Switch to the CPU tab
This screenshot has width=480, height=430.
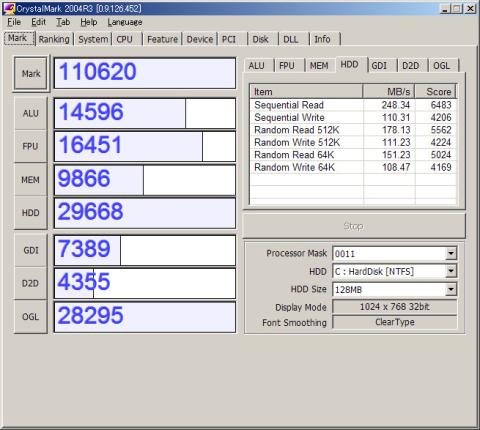(127, 39)
